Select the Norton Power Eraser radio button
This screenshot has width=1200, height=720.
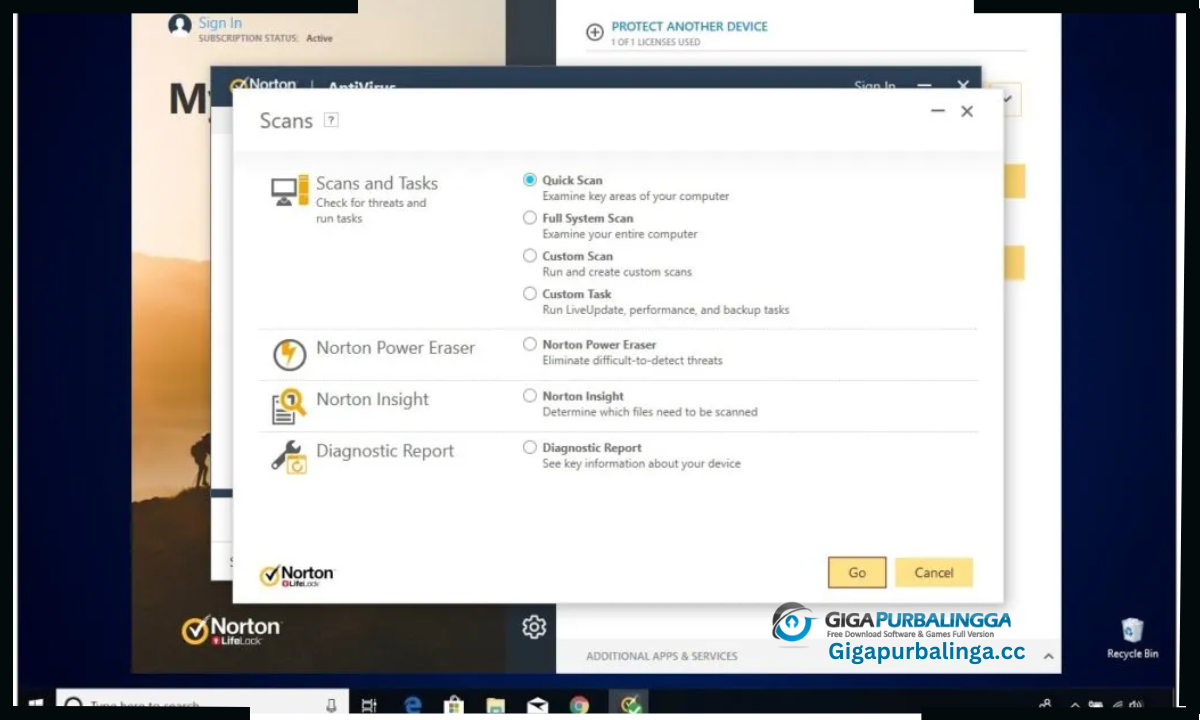pos(530,344)
